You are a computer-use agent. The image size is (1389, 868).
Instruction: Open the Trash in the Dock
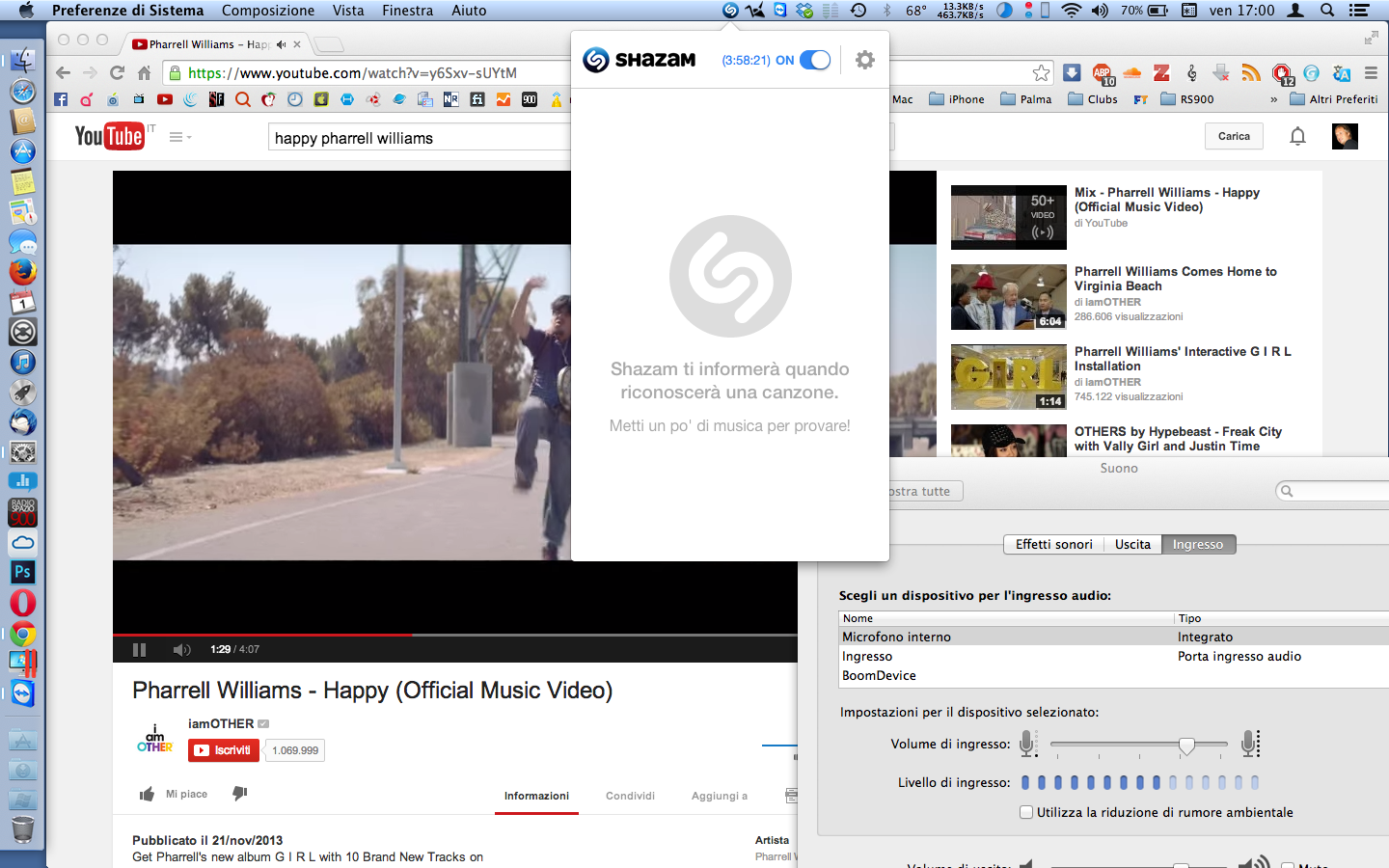(x=23, y=828)
